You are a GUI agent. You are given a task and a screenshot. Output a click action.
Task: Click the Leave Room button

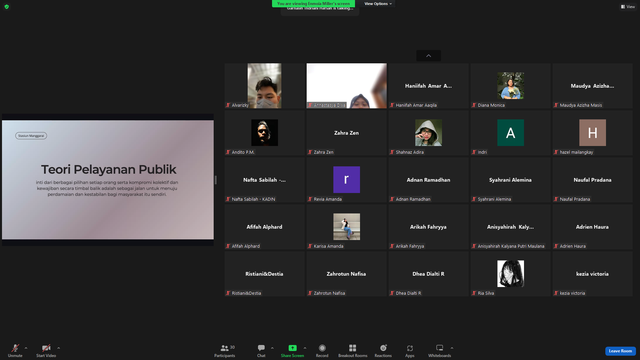[x=620, y=351]
